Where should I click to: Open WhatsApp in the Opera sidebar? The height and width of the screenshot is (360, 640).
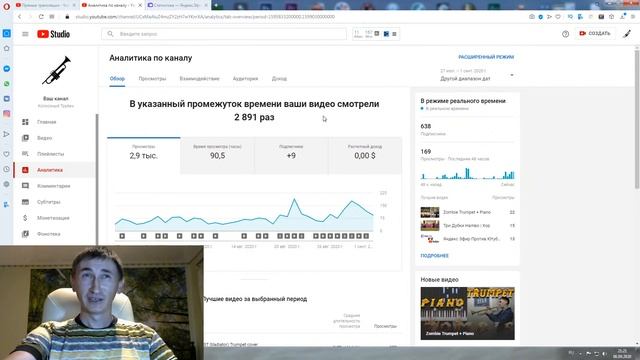(x=7, y=84)
